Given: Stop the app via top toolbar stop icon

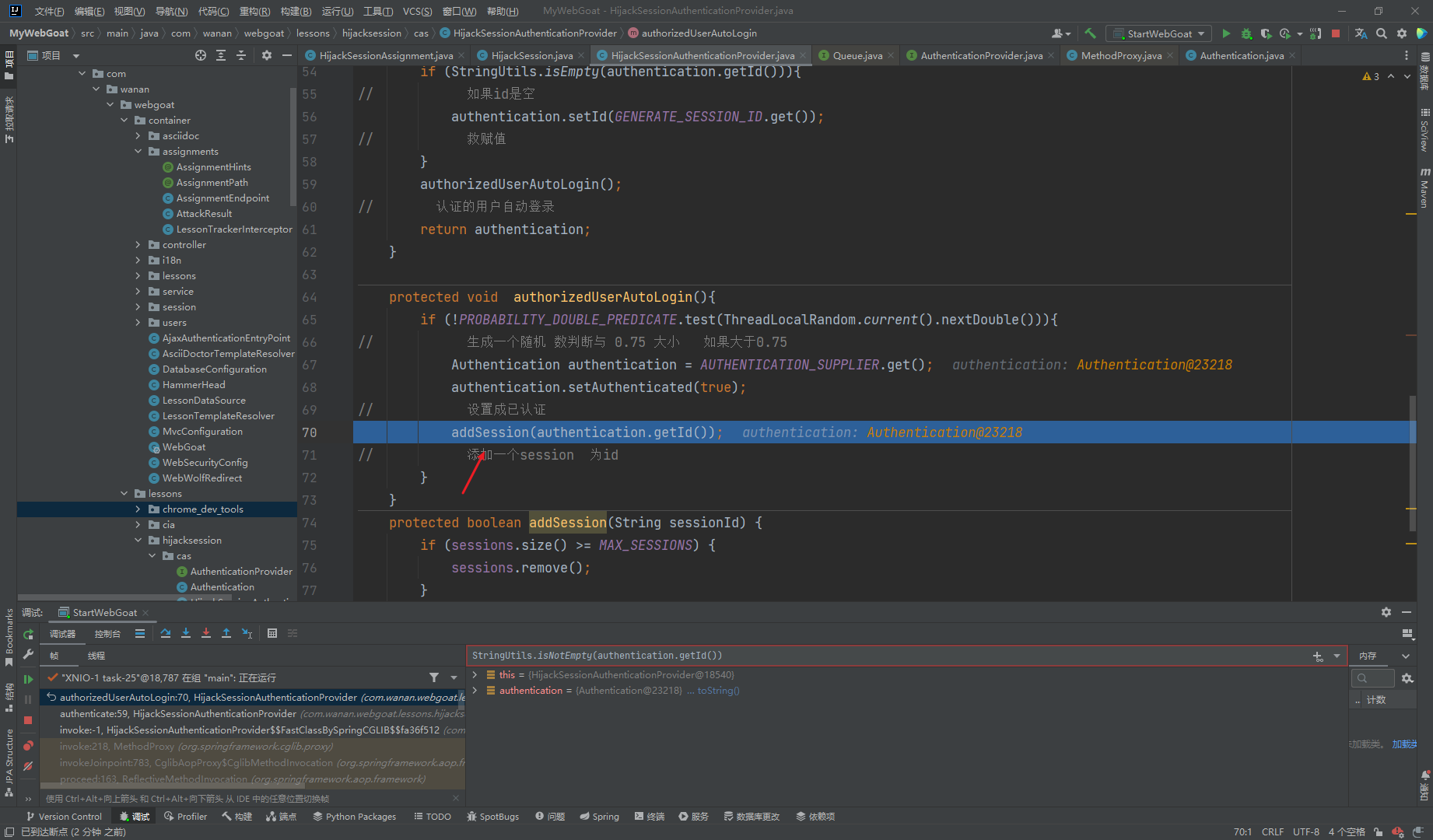Looking at the screenshot, I should click(x=1336, y=33).
